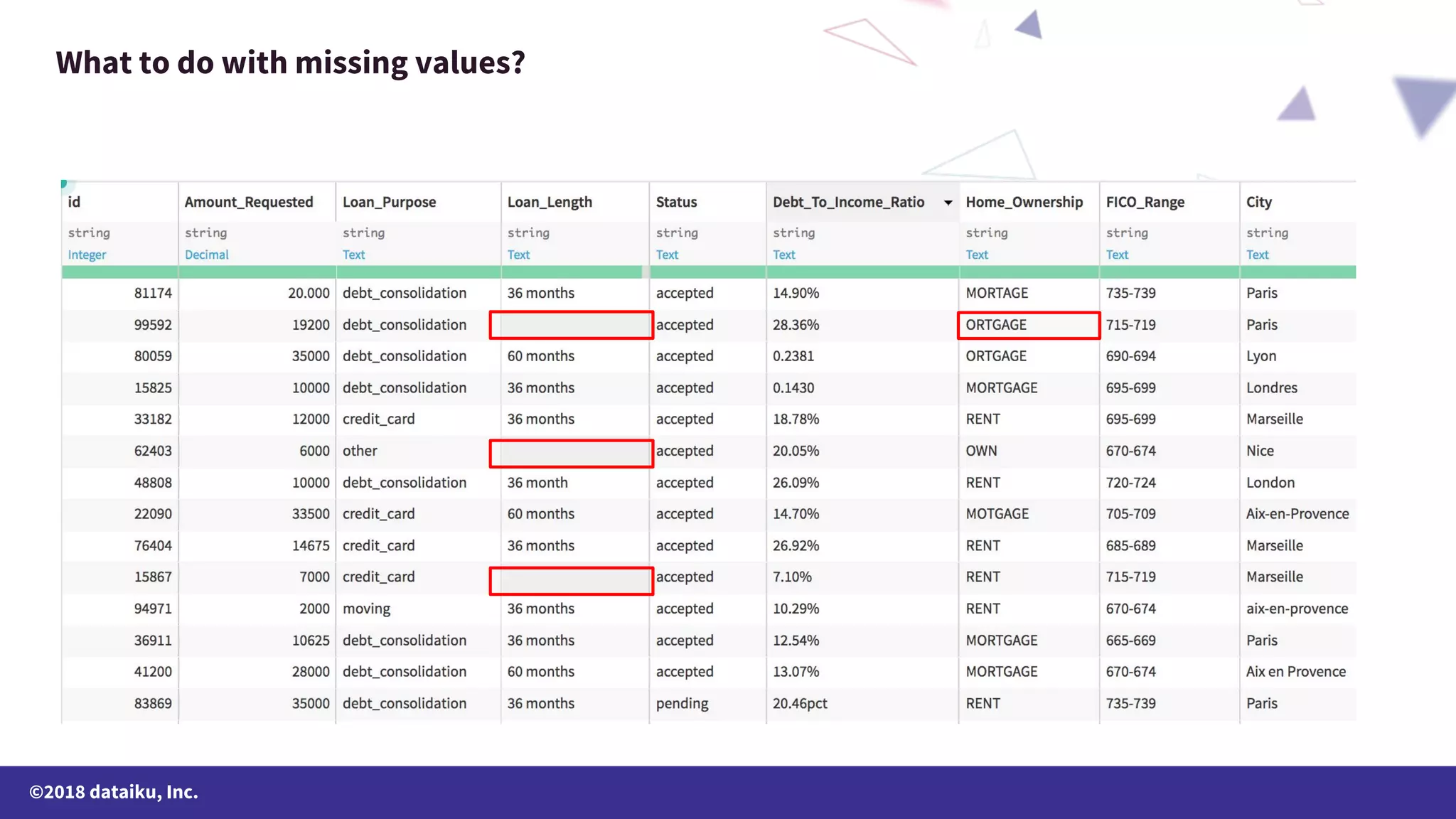
Task: Click the ratio value 0.2381
Action: tap(793, 356)
